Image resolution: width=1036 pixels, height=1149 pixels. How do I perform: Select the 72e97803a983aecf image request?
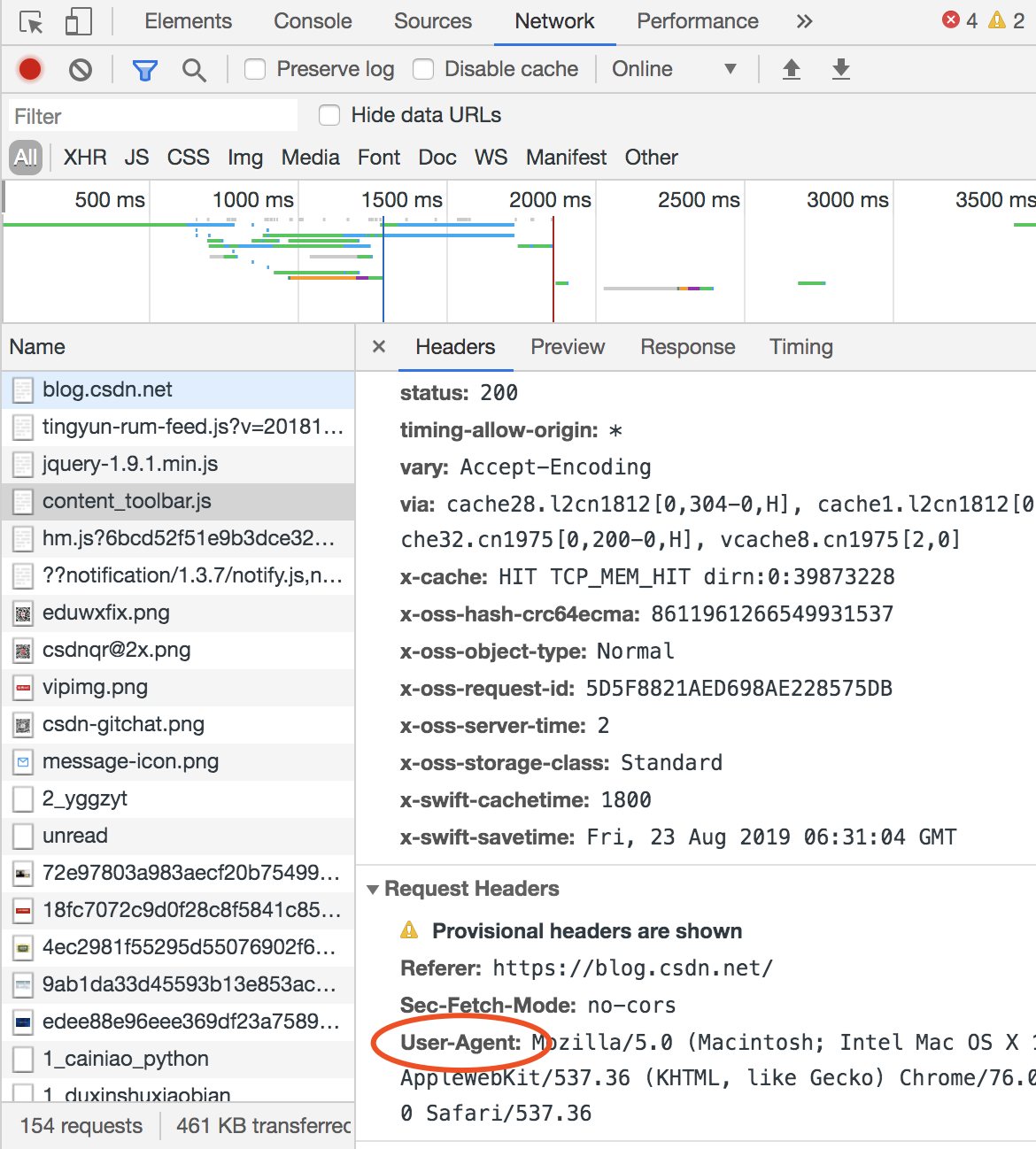(x=177, y=874)
